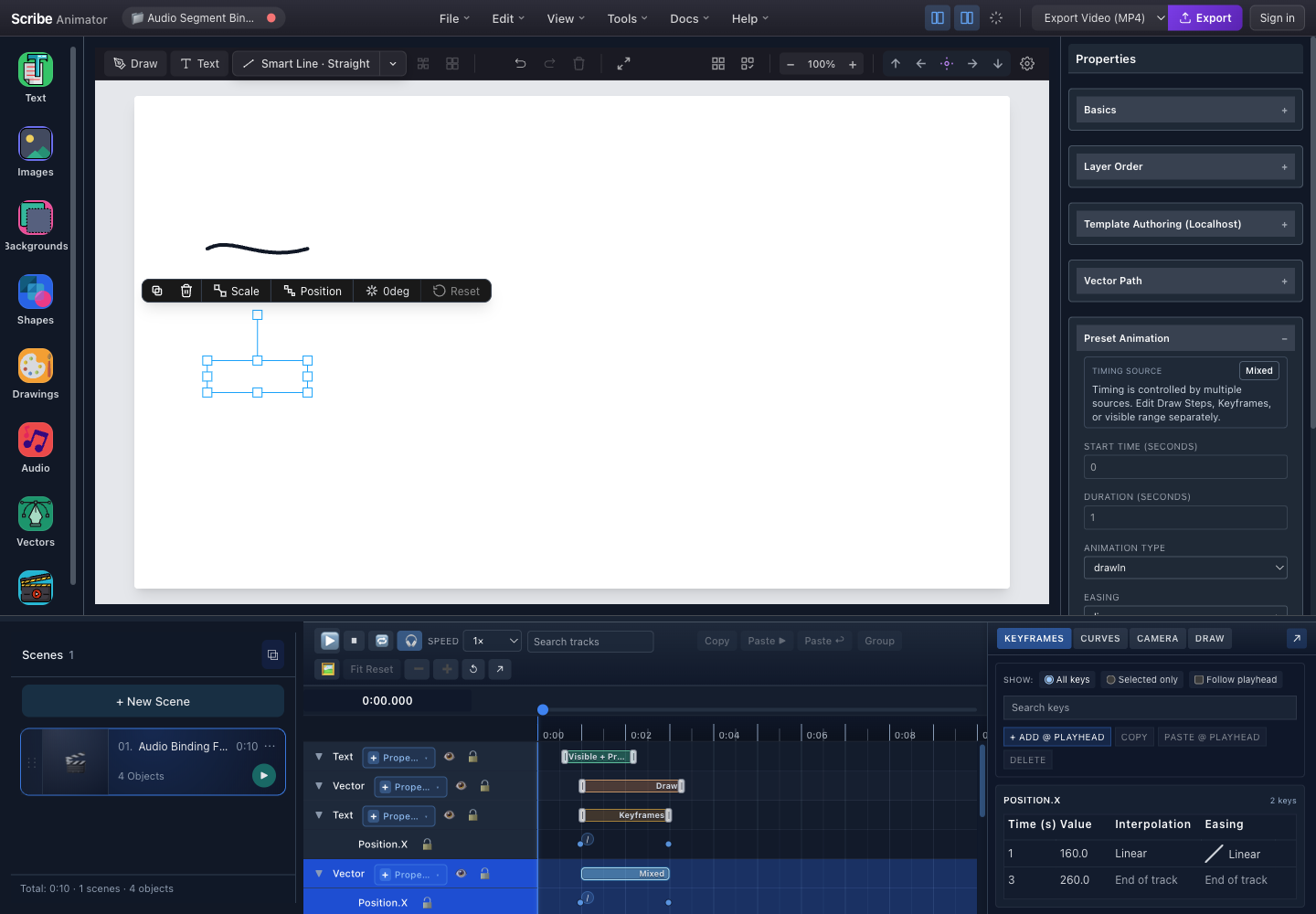
Task: Click Add @ Playhead button
Action: [1056, 737]
